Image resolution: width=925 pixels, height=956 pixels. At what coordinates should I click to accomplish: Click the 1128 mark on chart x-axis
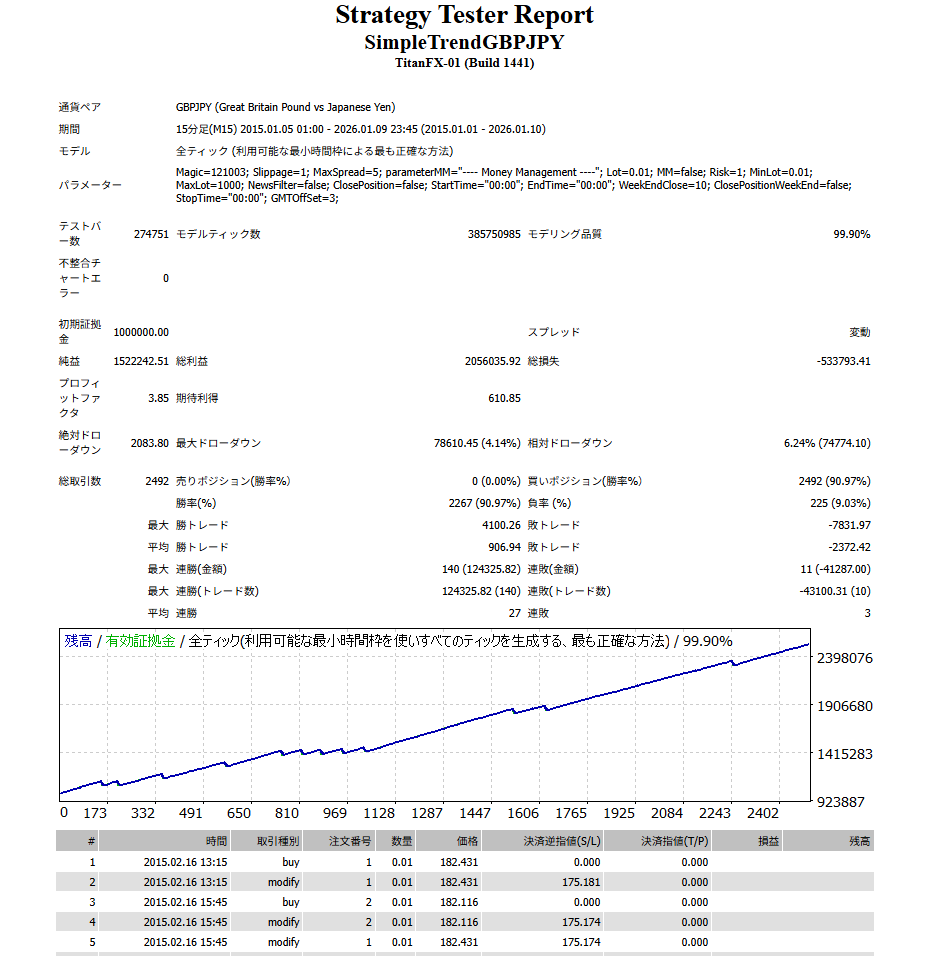pos(379,814)
